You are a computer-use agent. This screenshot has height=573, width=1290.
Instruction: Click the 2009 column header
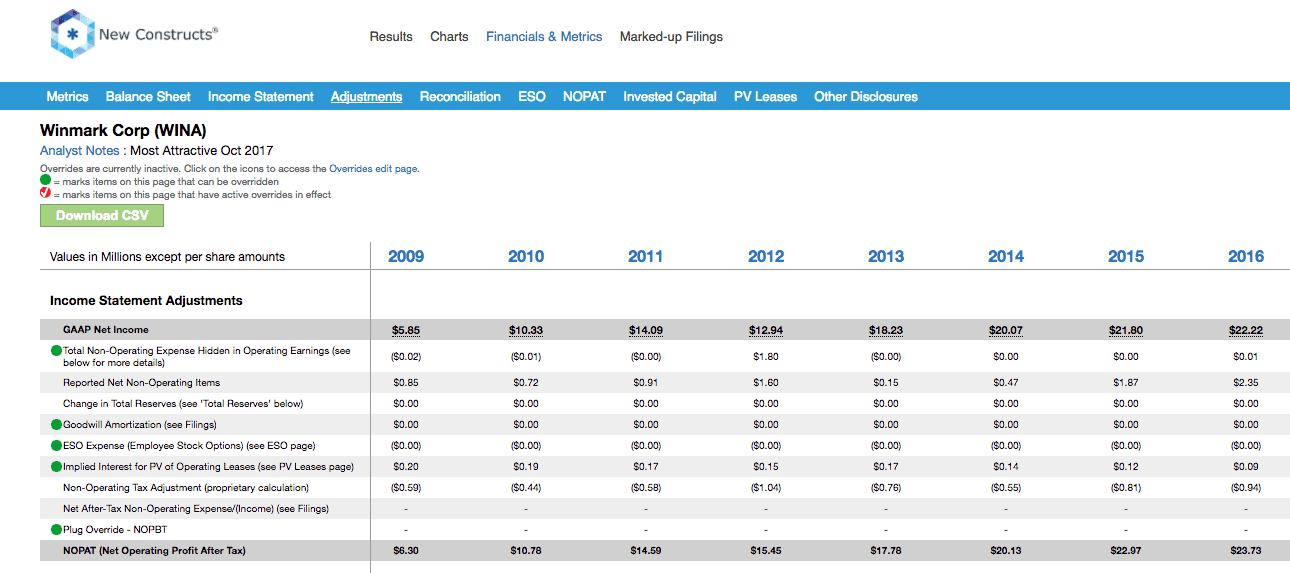point(406,257)
